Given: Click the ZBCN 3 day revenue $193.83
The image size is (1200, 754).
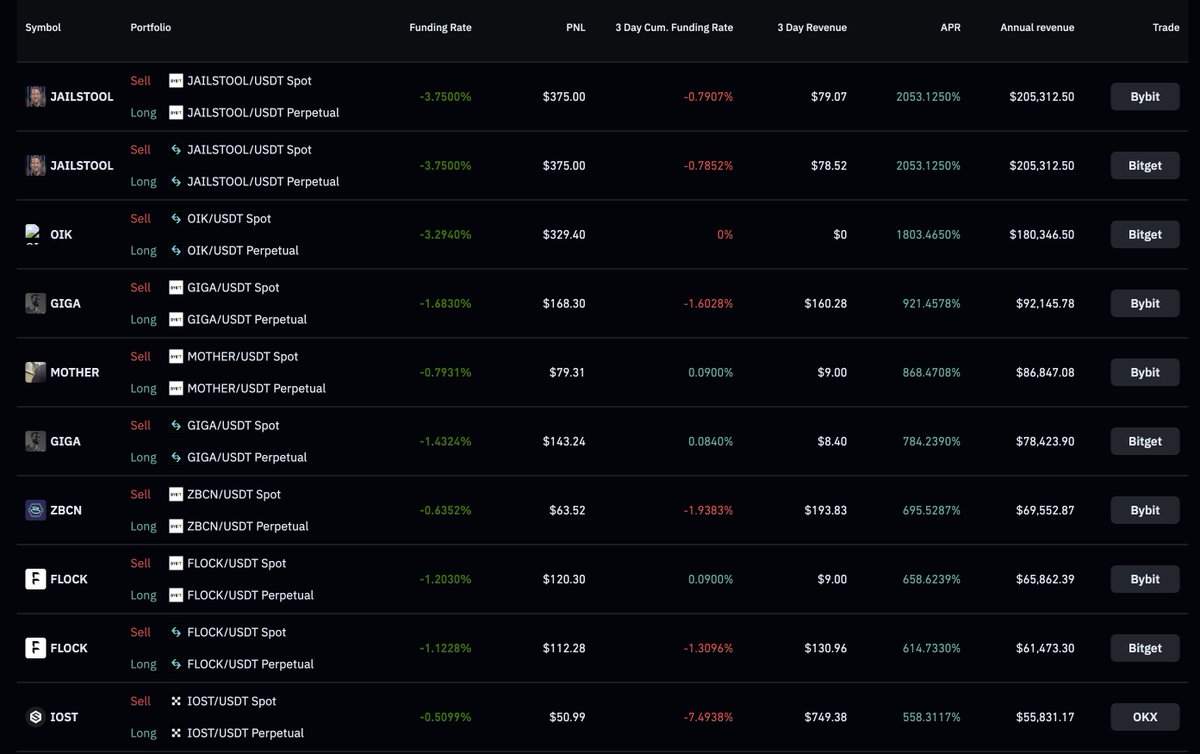Looking at the screenshot, I should (x=825, y=511).
